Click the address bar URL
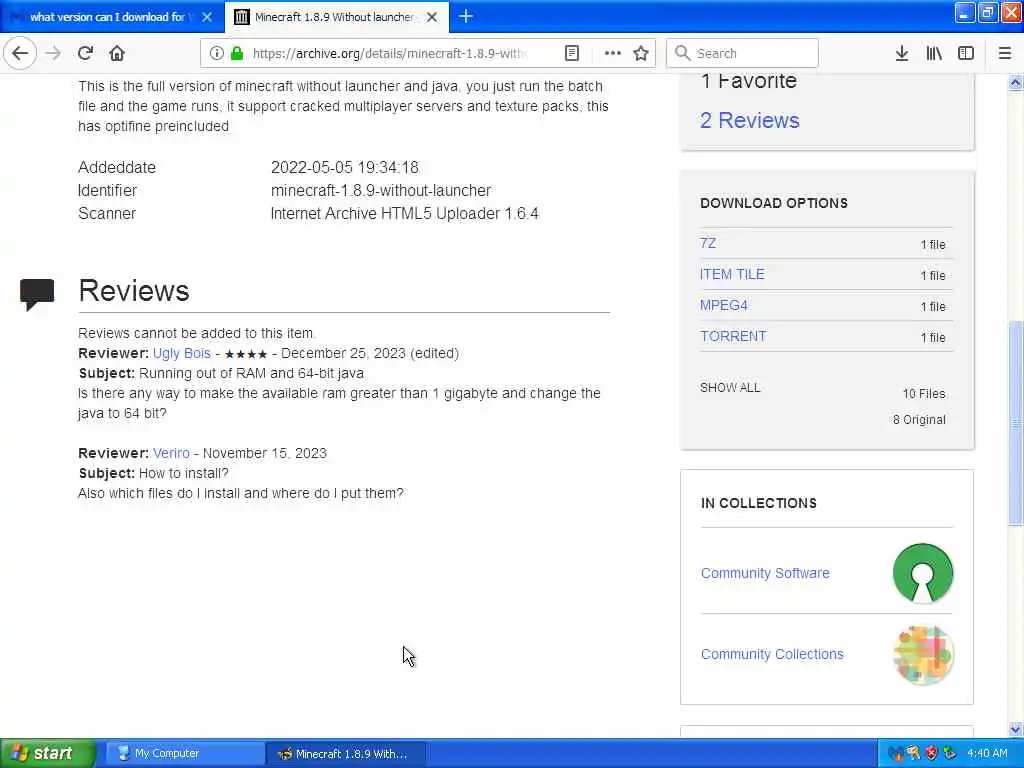The image size is (1024, 768). click(x=389, y=53)
